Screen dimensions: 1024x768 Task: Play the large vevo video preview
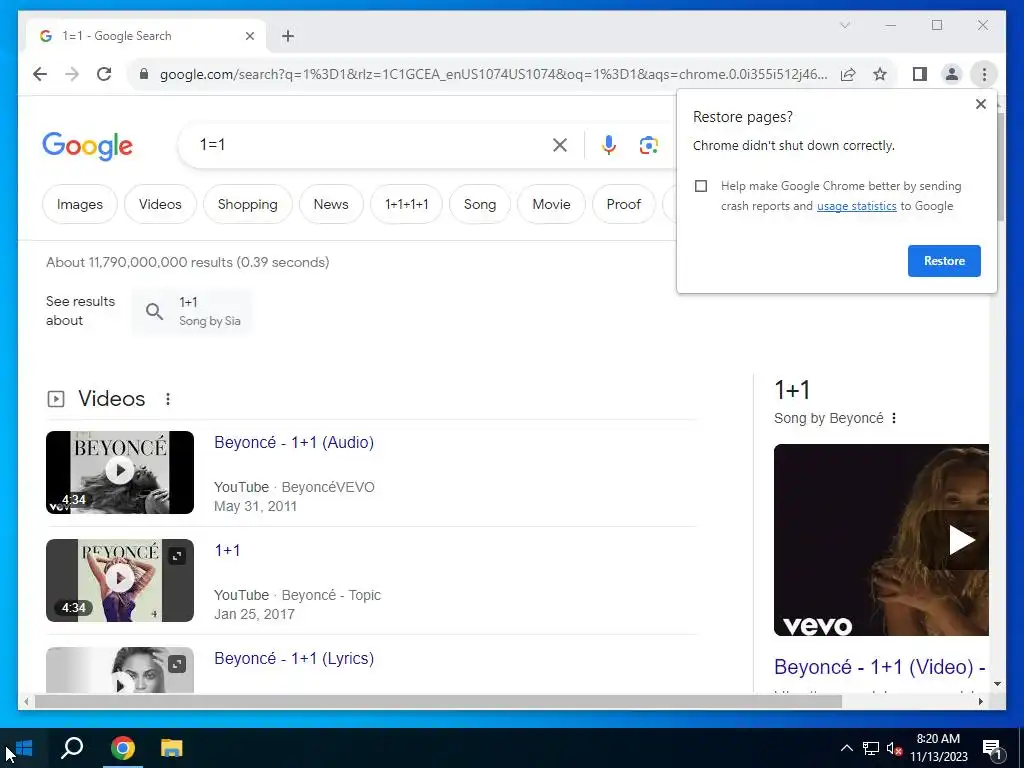881,539
